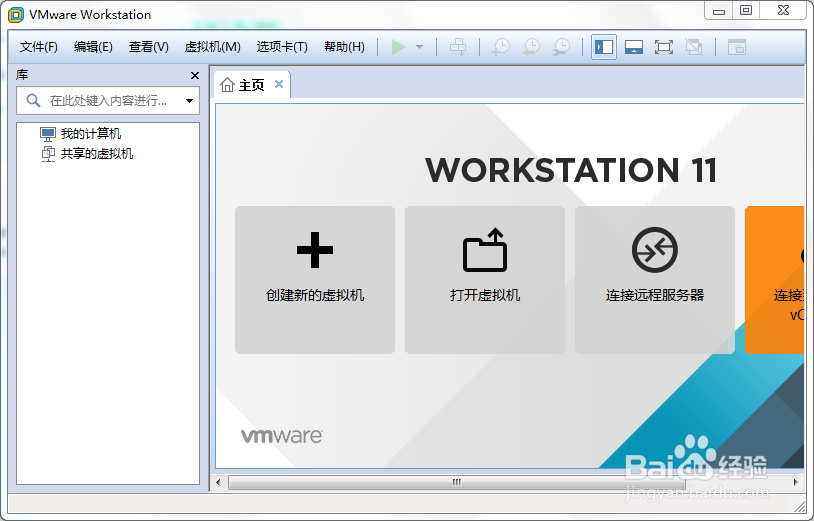The width and height of the screenshot is (814, 521).
Task: Select 我的计算机 in the library tree
Action: click(80, 134)
